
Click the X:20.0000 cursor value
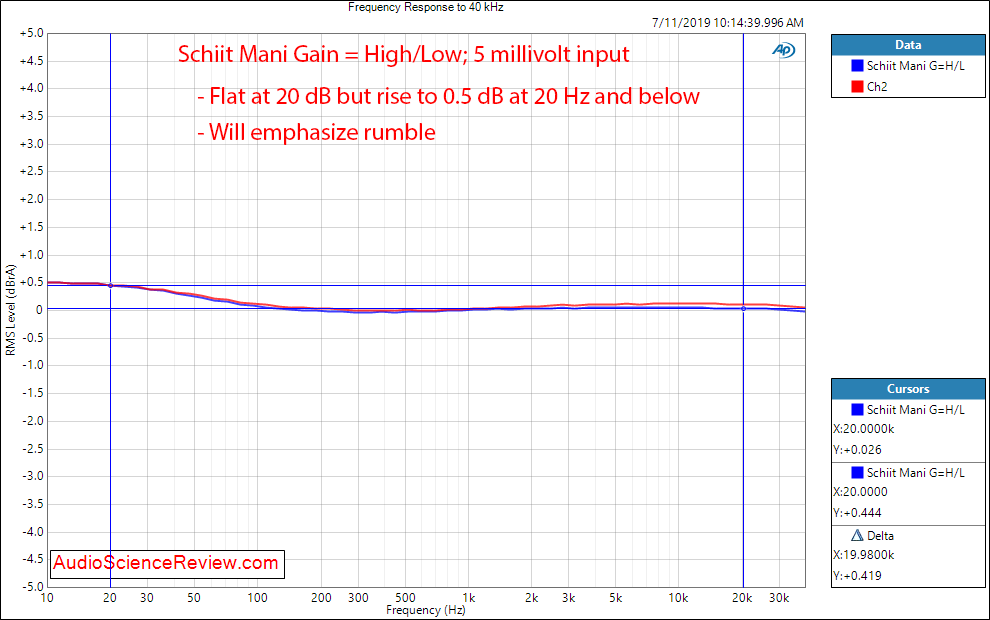[861, 492]
